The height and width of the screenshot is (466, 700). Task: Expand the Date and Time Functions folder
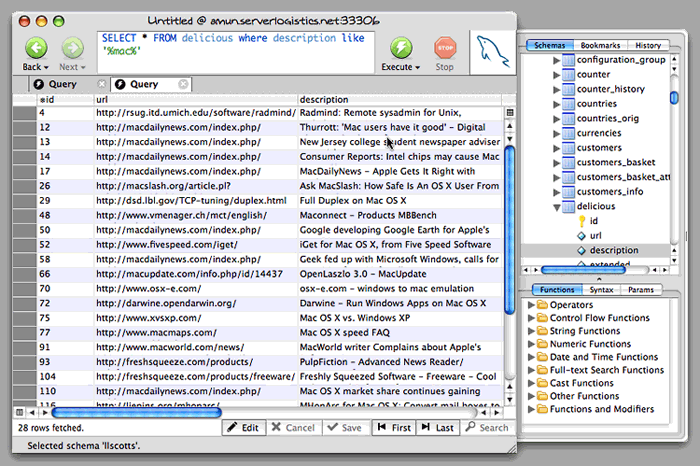coord(531,357)
